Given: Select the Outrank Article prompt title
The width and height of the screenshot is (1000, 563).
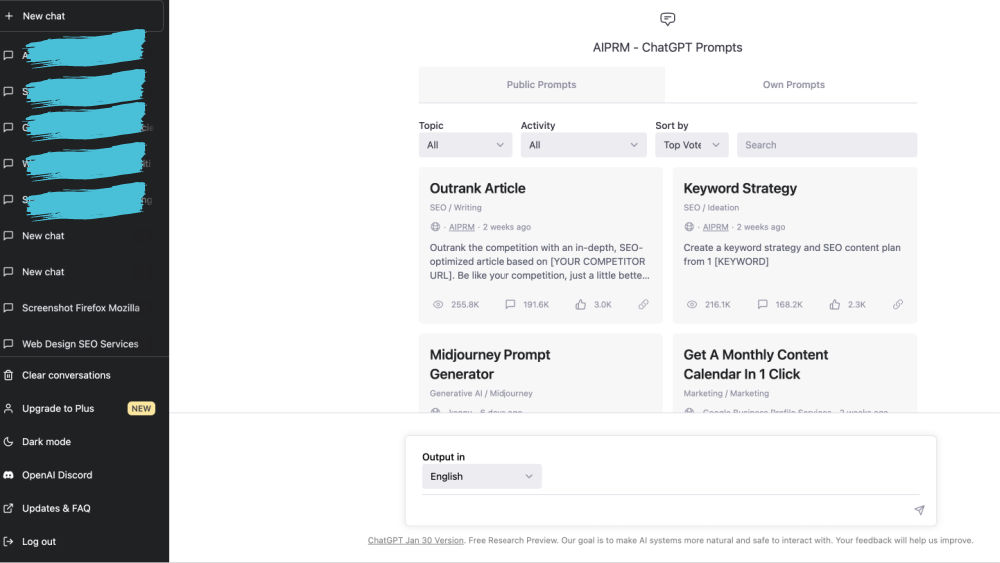Looking at the screenshot, I should pos(478,188).
